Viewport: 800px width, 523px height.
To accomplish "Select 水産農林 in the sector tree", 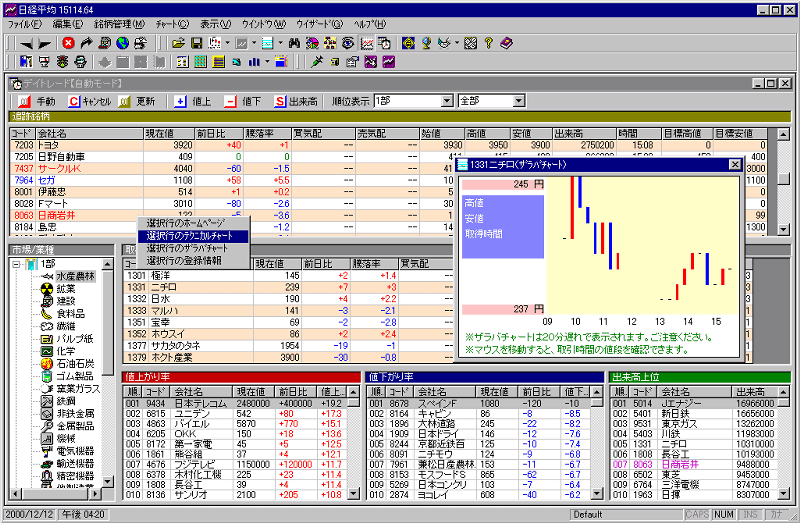I will (x=75, y=276).
